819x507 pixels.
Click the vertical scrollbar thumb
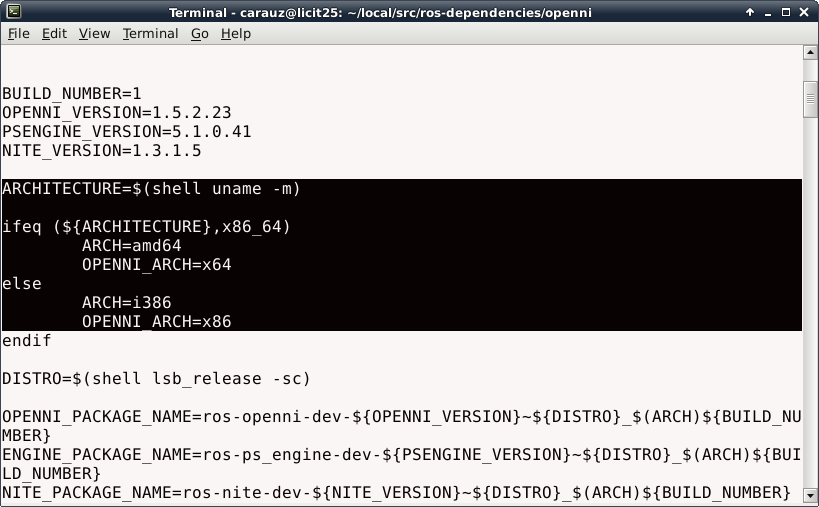click(x=810, y=100)
